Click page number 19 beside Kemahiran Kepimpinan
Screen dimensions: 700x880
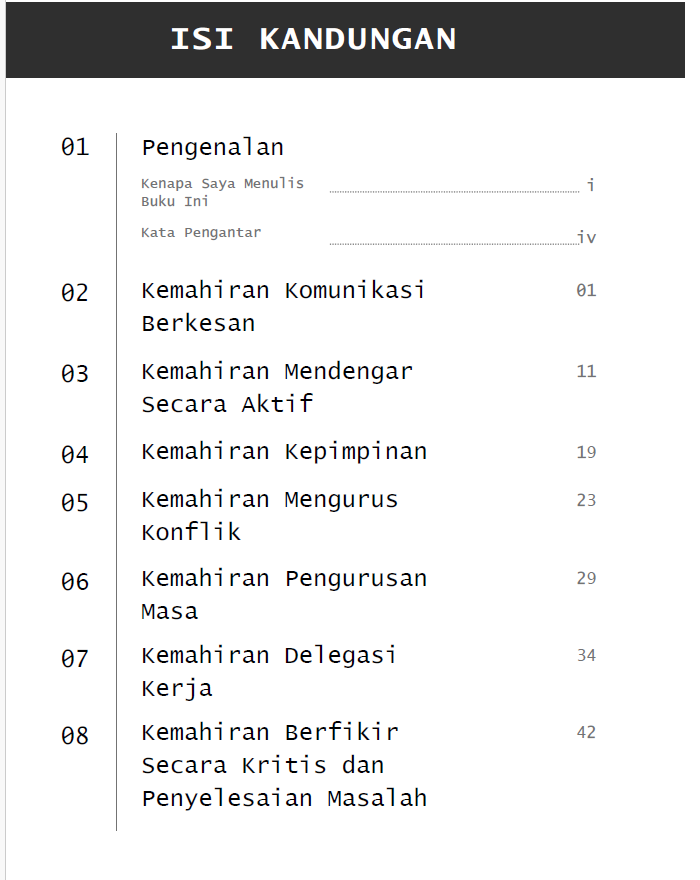pos(586,453)
